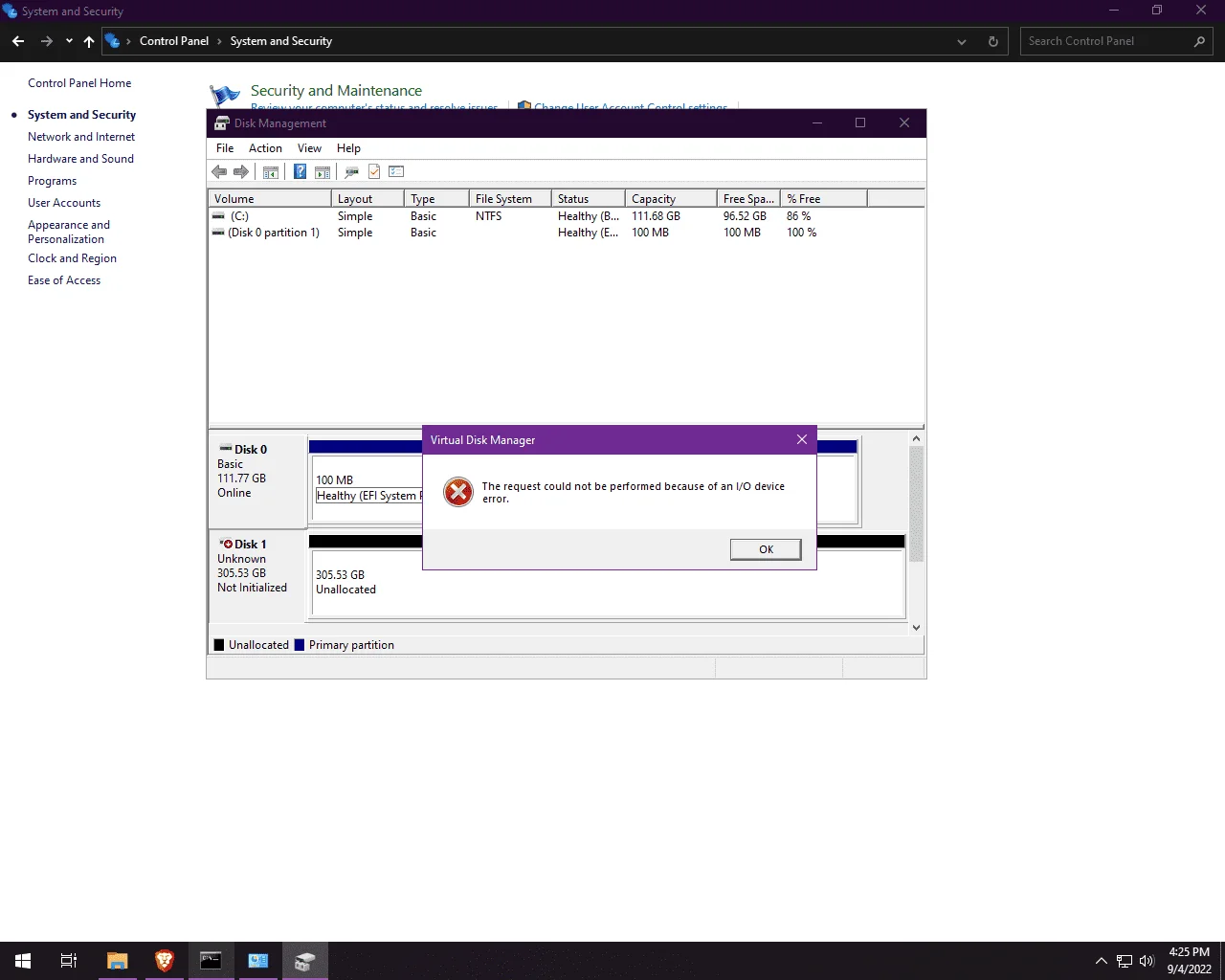Open the Action menu in Disk Management
1225x980 pixels.
265,148
